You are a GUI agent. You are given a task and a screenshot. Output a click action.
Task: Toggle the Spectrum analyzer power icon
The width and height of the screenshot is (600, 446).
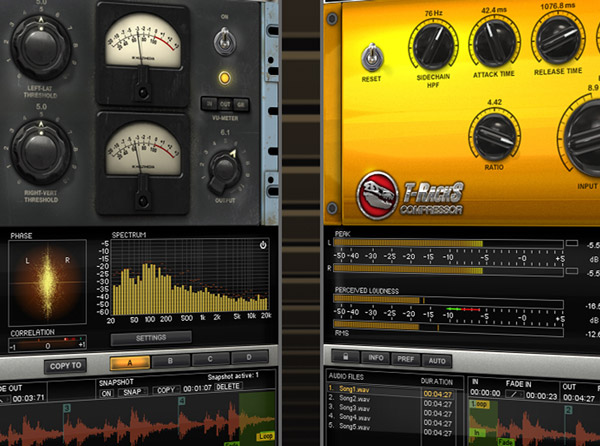tap(263, 245)
